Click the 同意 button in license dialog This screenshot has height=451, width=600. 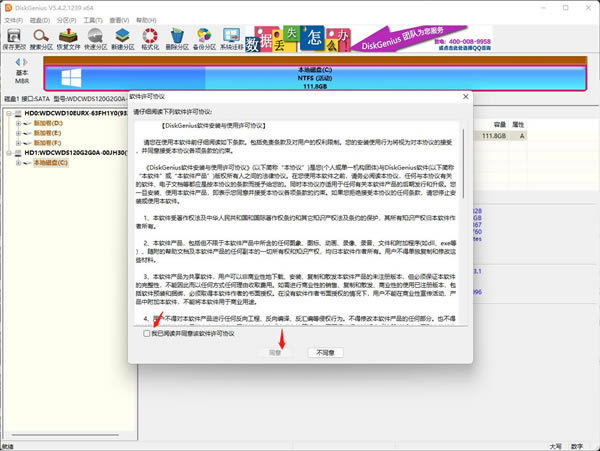[275, 352]
